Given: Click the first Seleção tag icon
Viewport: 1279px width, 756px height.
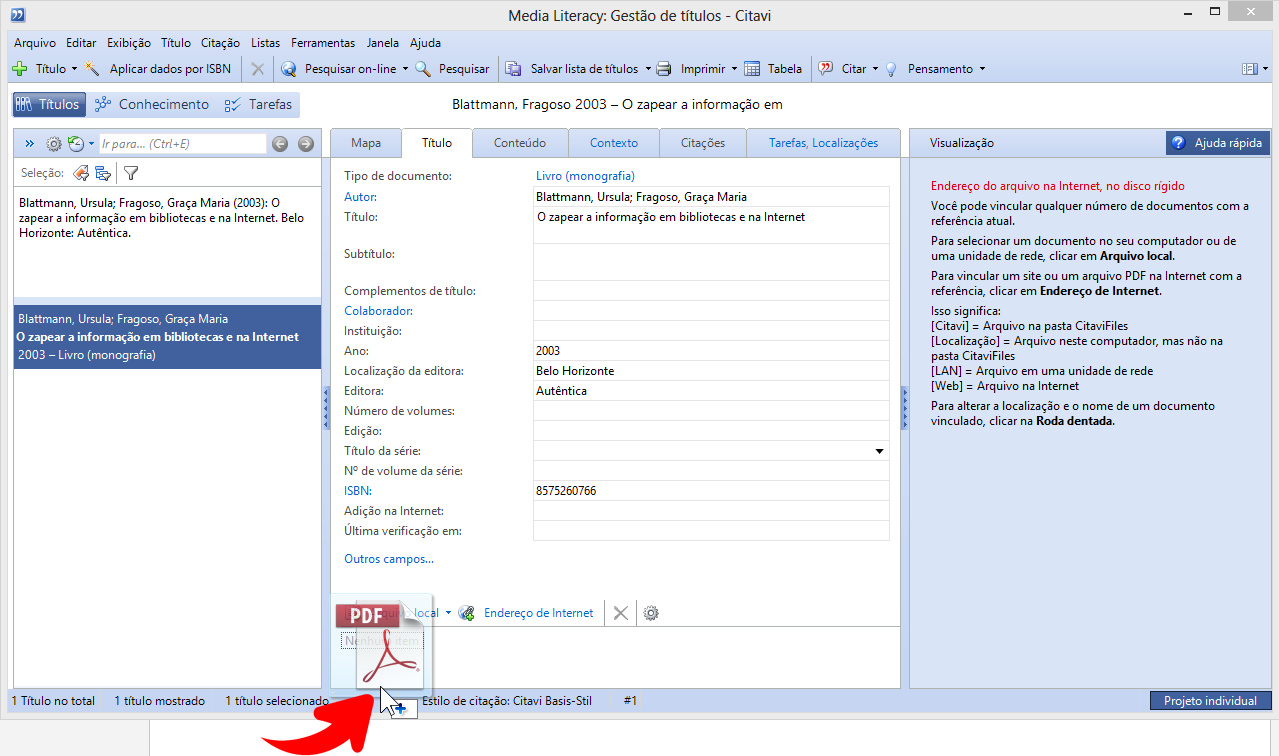Looking at the screenshot, I should (81, 173).
